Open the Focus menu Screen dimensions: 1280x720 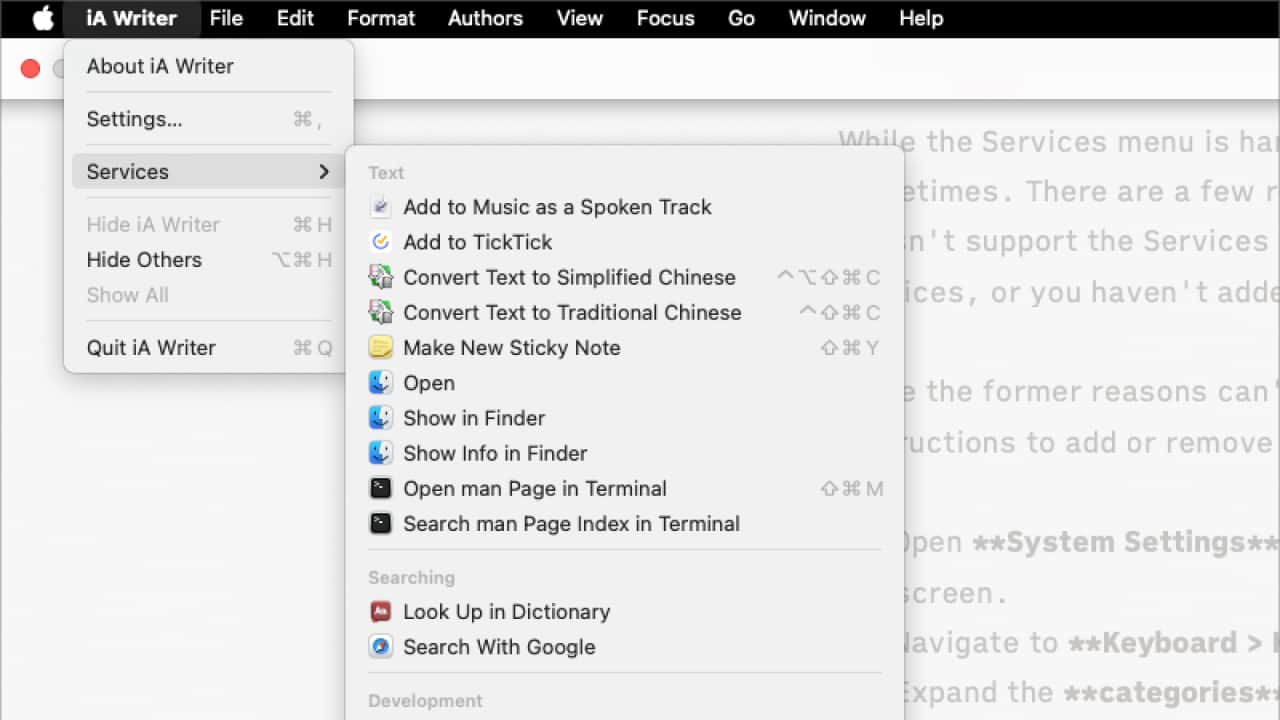(x=665, y=18)
